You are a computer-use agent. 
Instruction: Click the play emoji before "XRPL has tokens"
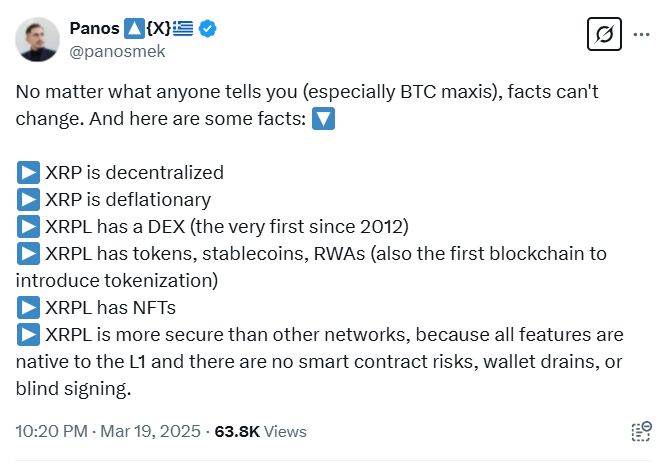[x=28, y=253]
